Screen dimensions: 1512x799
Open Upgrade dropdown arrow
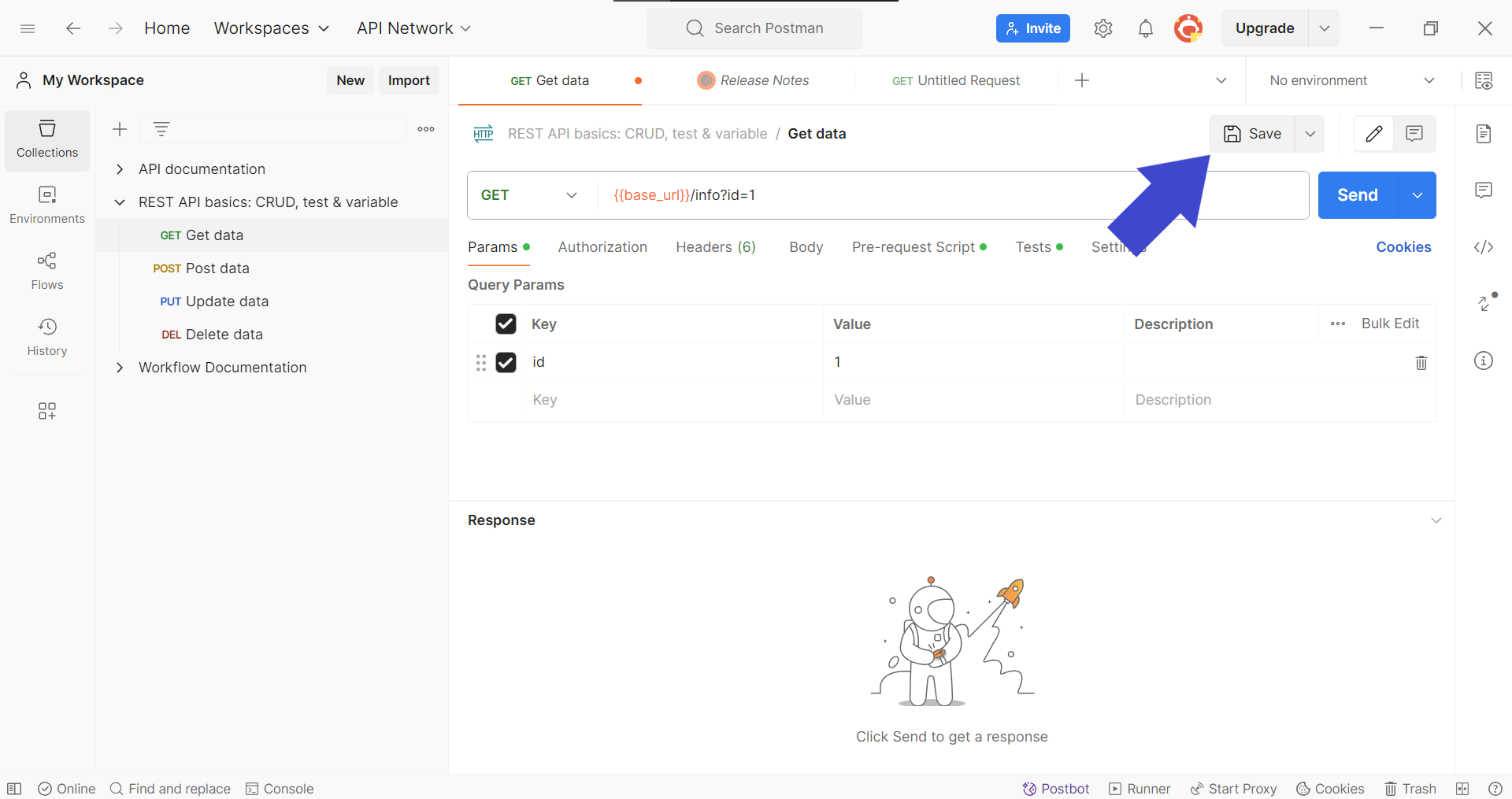click(x=1325, y=28)
